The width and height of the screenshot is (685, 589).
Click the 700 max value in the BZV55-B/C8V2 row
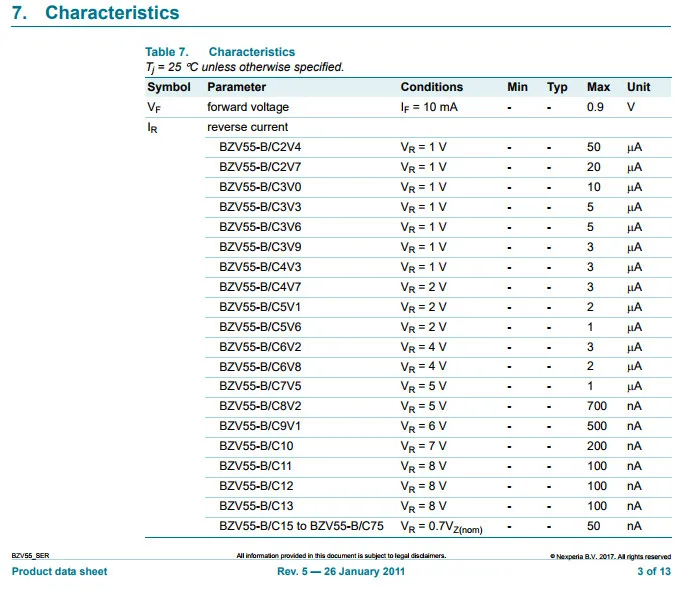(x=597, y=406)
